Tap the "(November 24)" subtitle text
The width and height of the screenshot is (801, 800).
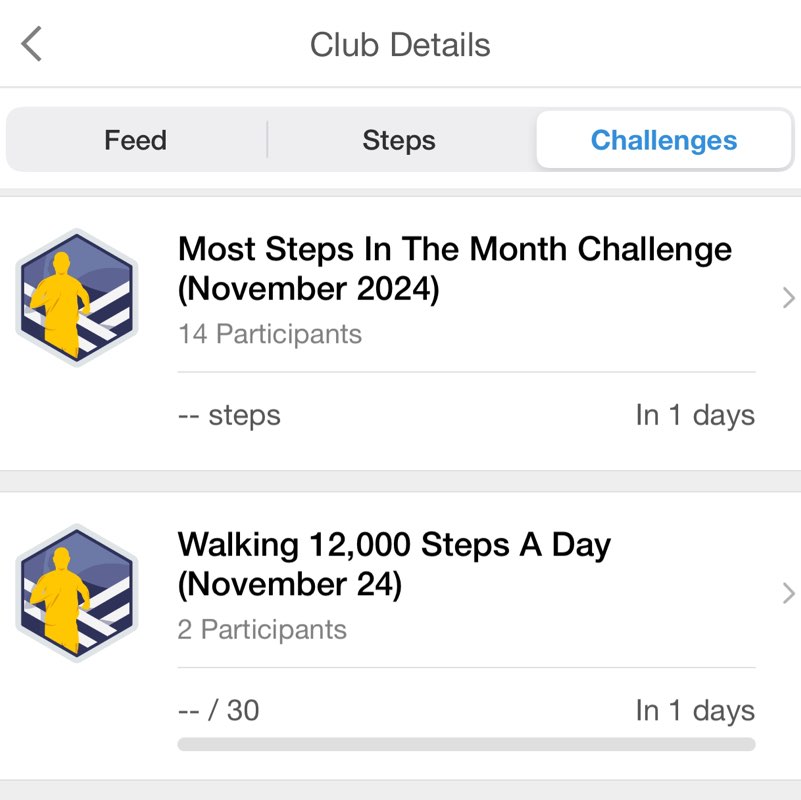[290, 585]
